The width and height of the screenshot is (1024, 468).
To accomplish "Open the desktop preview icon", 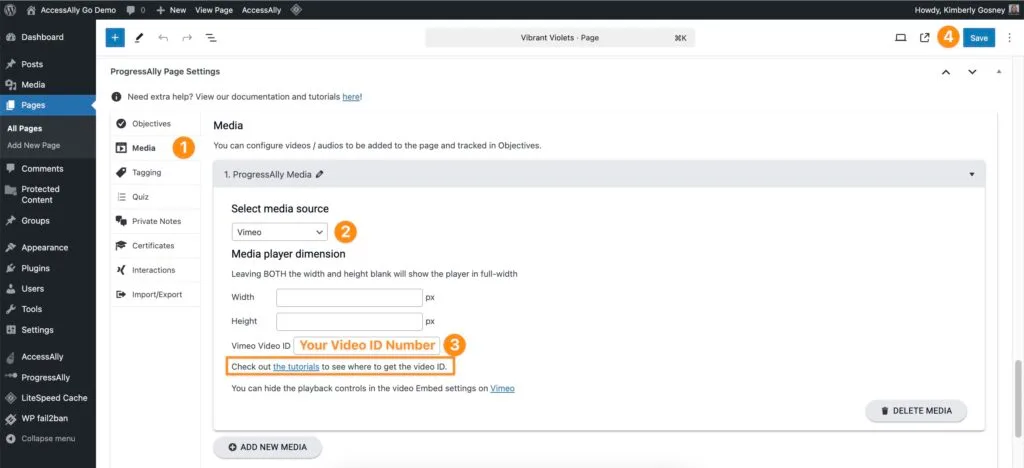I will pyautogui.click(x=900, y=38).
